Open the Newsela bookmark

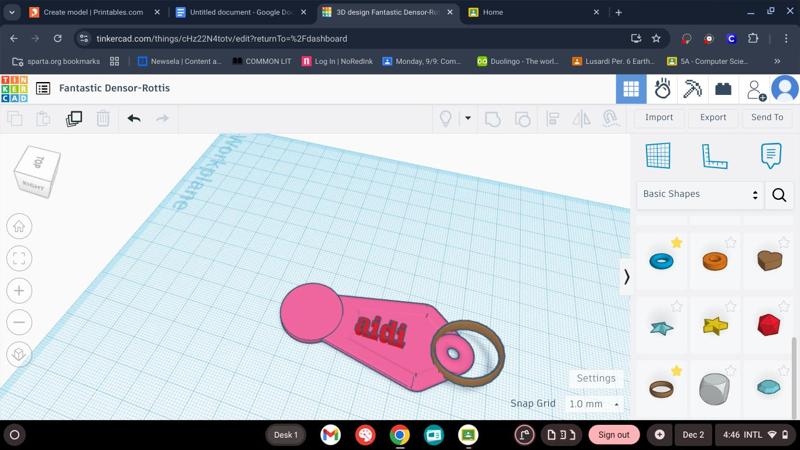click(x=180, y=61)
